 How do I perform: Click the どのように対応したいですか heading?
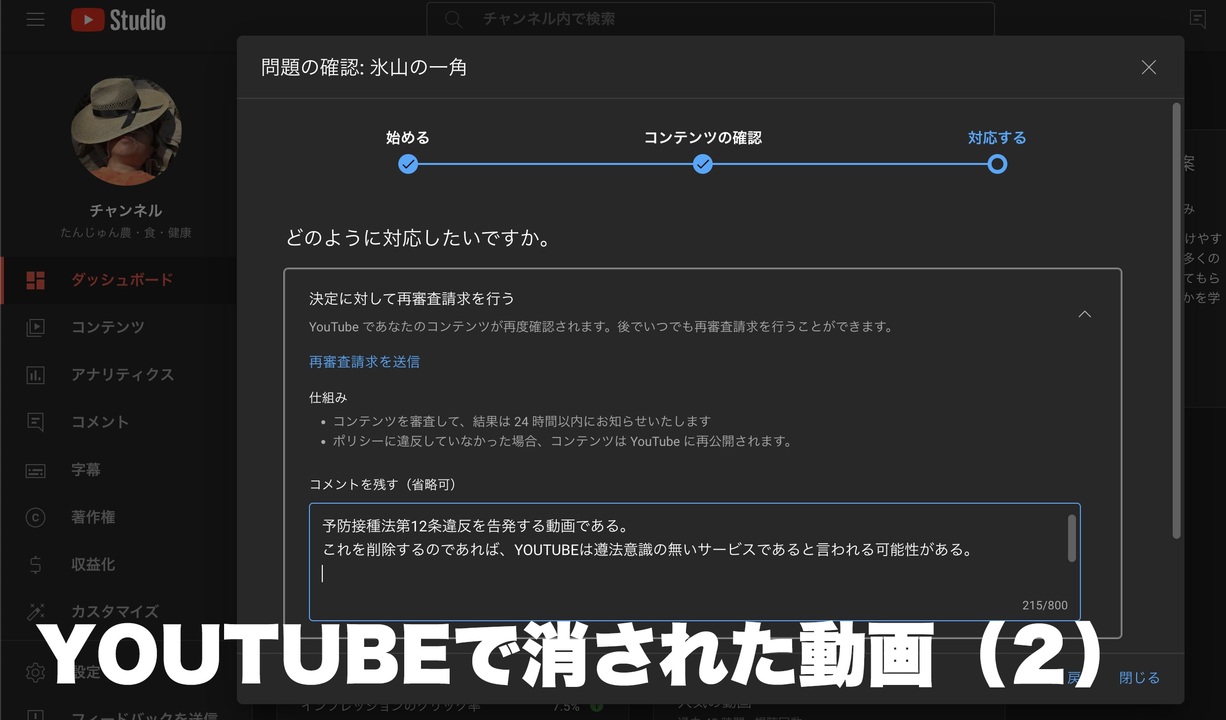(x=418, y=239)
